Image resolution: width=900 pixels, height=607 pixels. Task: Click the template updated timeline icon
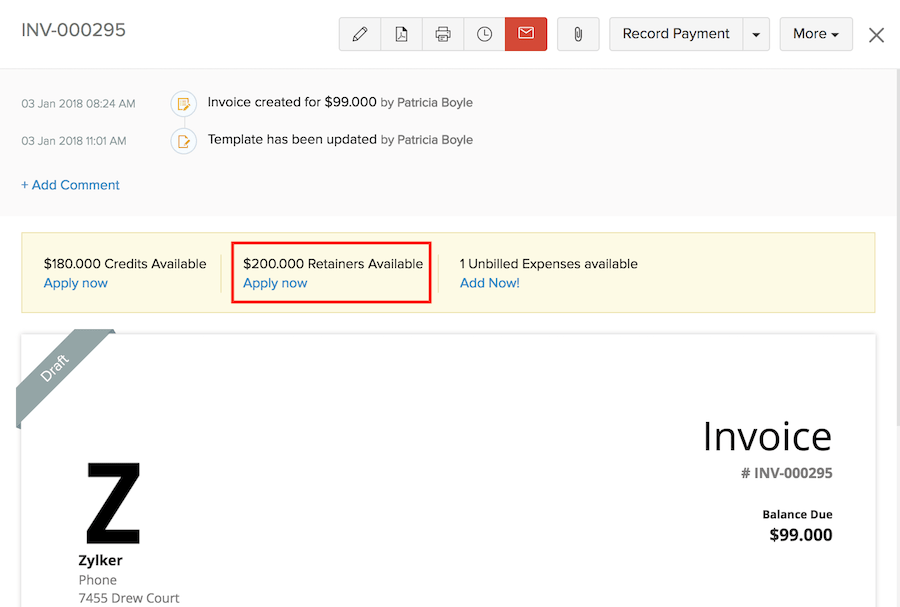[x=183, y=141]
